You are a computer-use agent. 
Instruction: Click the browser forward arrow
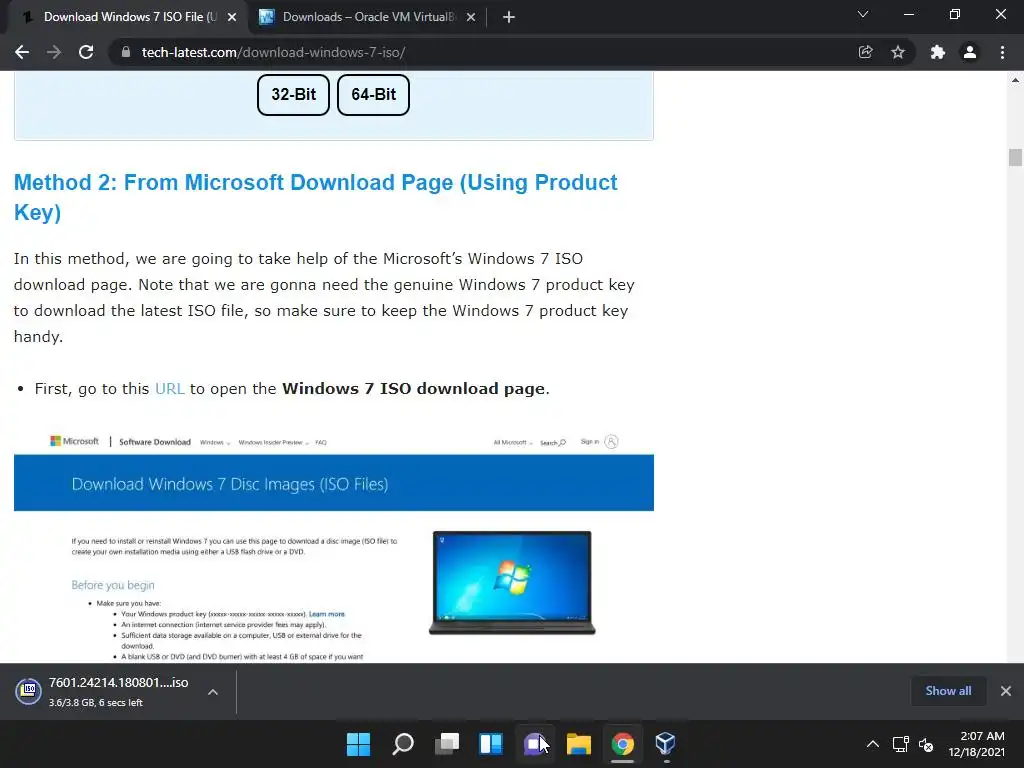[x=54, y=52]
